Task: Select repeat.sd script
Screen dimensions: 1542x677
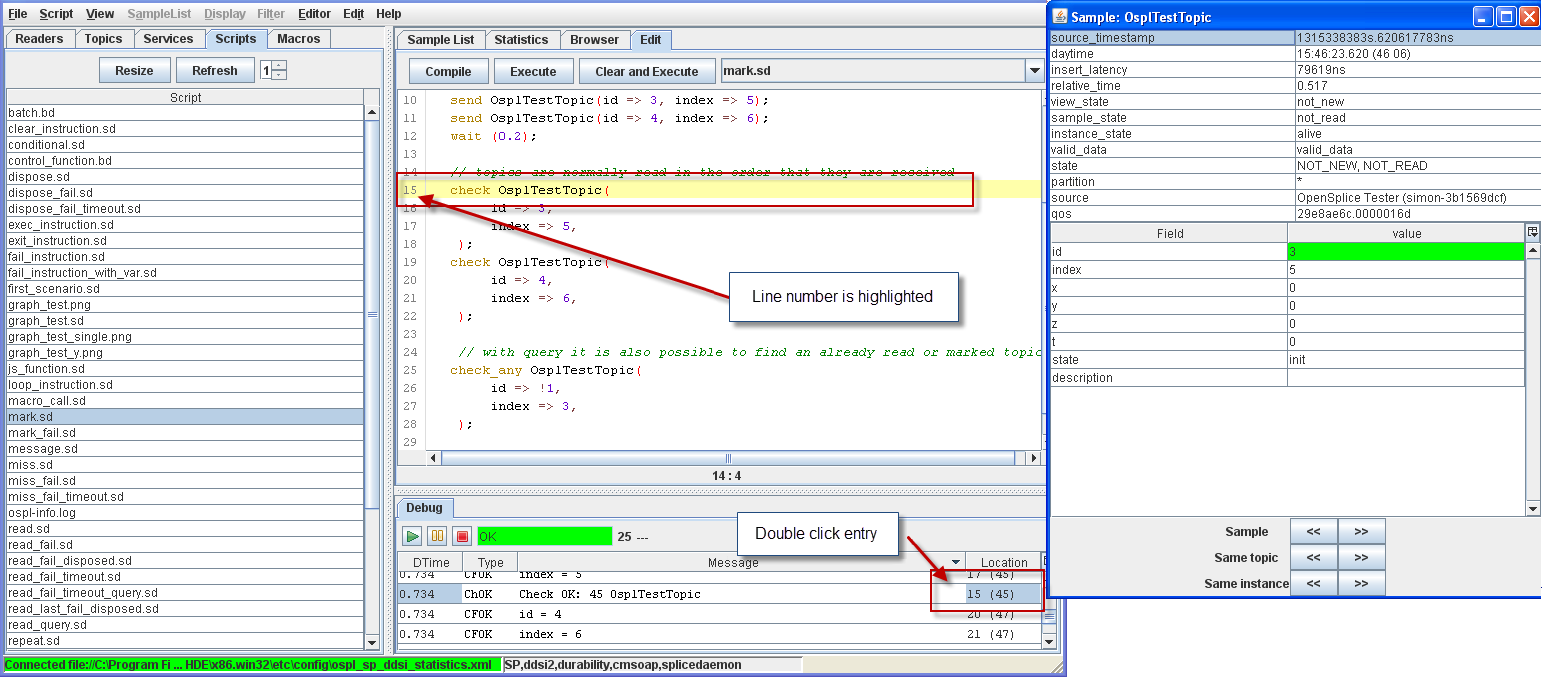Action: (185, 641)
